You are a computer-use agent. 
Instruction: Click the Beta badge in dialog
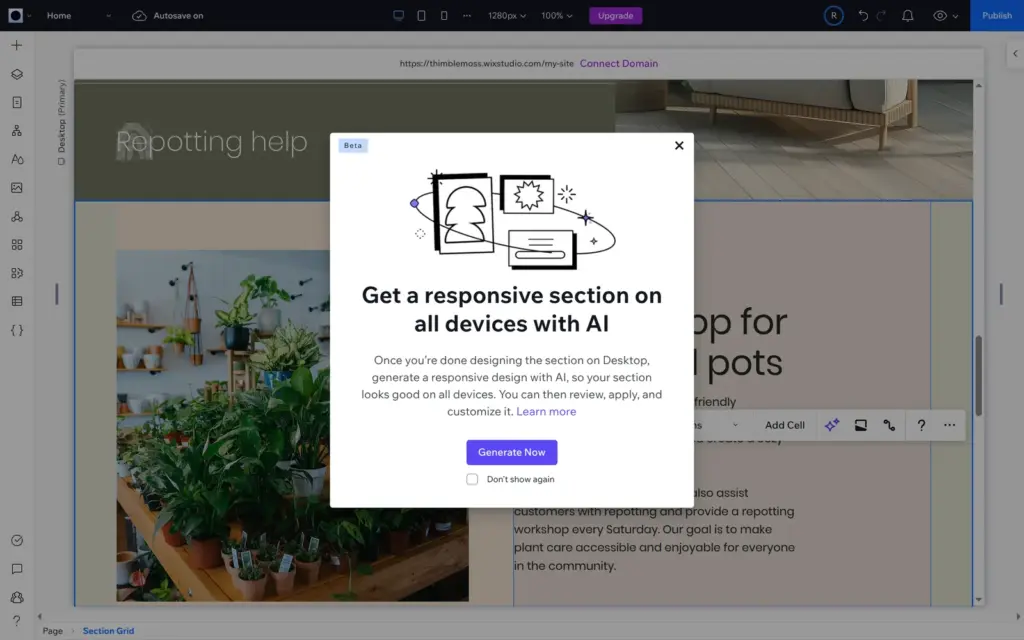point(353,145)
